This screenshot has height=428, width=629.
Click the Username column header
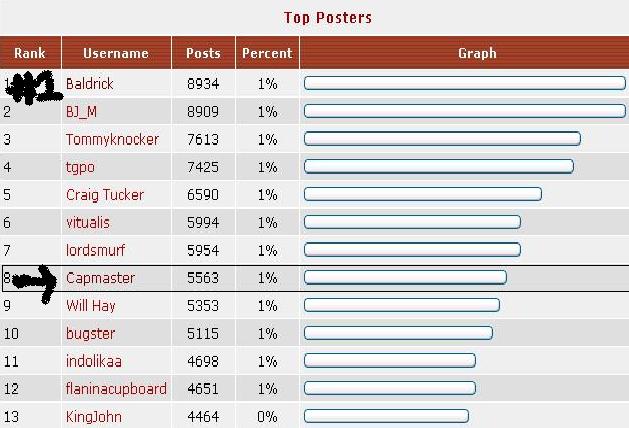point(116,53)
